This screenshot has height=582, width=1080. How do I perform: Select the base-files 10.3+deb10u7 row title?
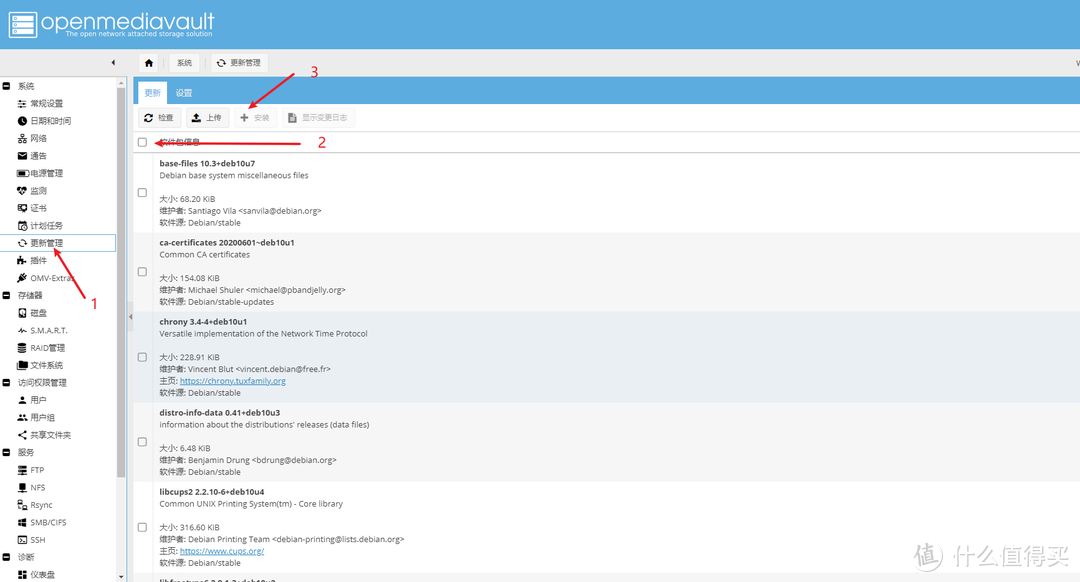pos(207,163)
